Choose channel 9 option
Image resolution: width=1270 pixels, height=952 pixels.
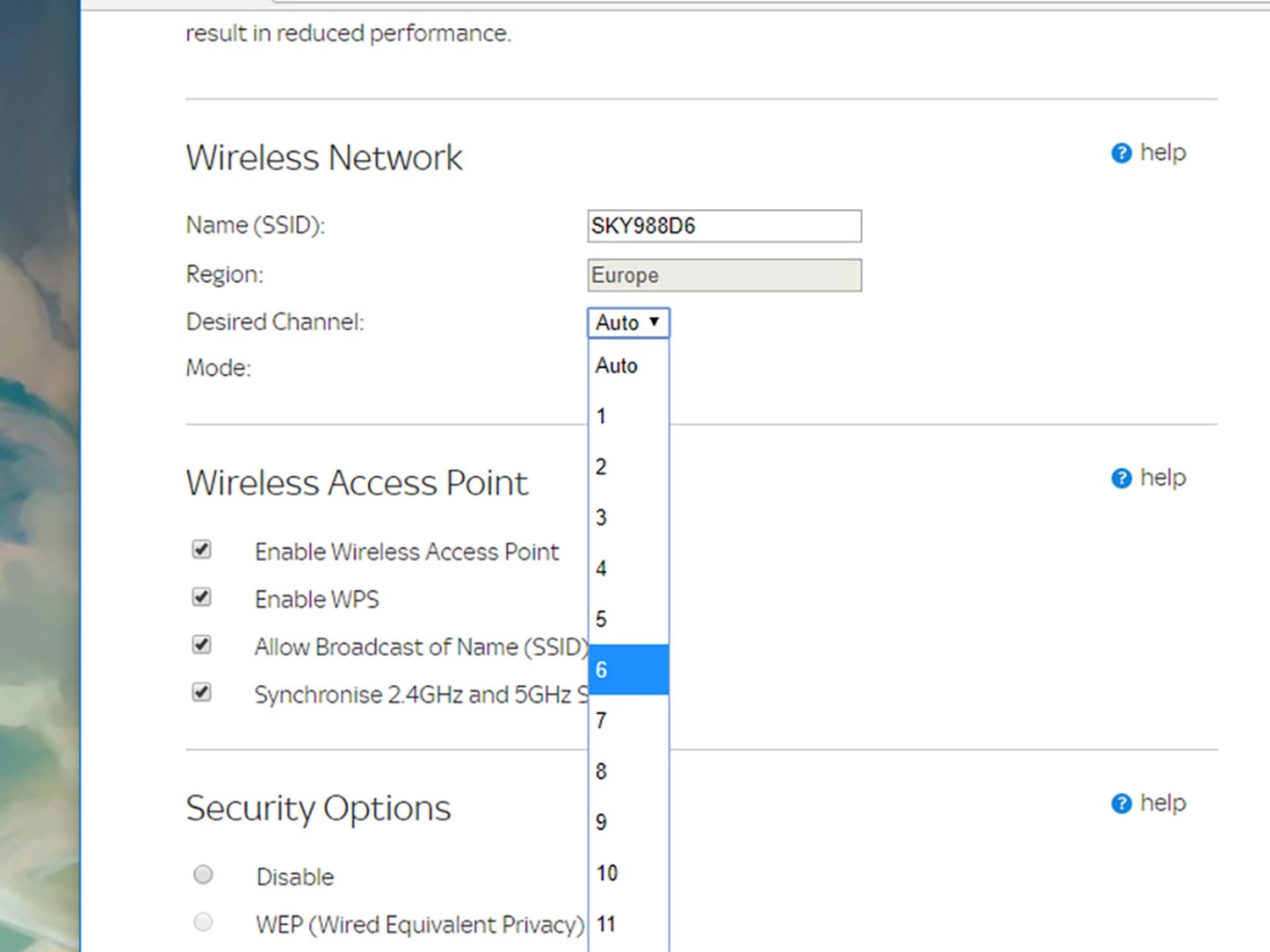627,822
